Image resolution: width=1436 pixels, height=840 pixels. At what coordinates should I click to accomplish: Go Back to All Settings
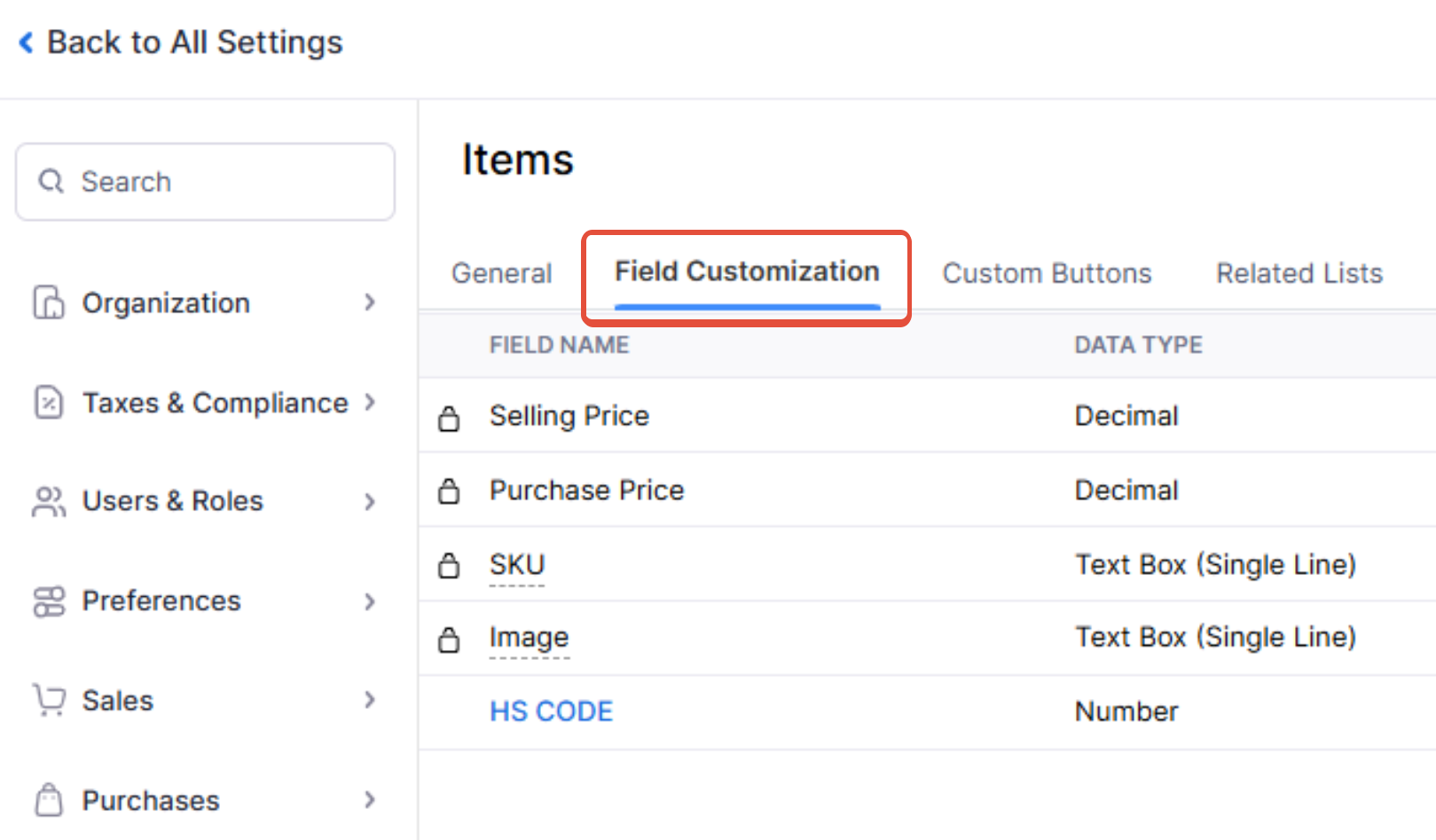click(x=194, y=42)
